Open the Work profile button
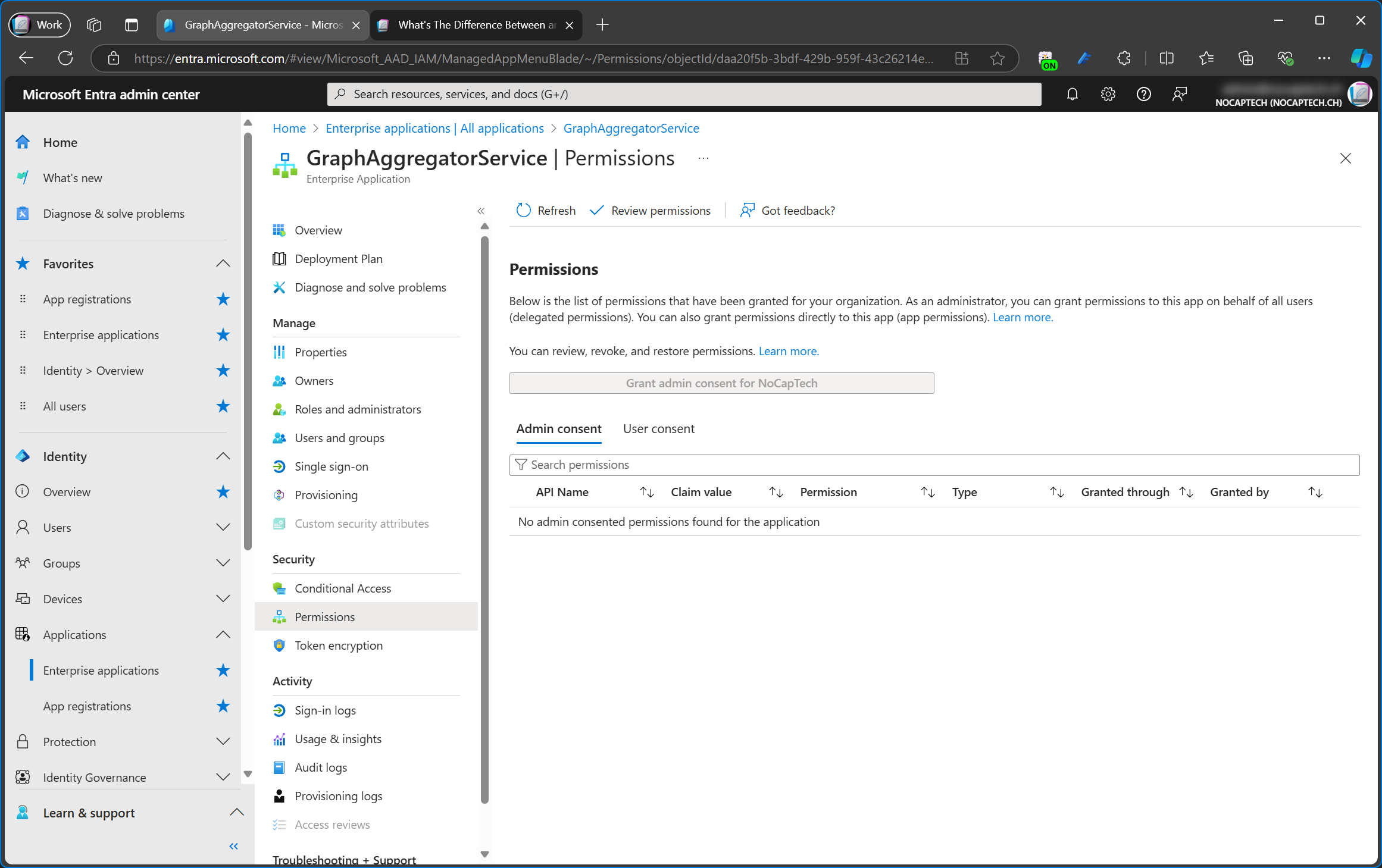Viewport: 1382px width, 868px height. [x=39, y=24]
